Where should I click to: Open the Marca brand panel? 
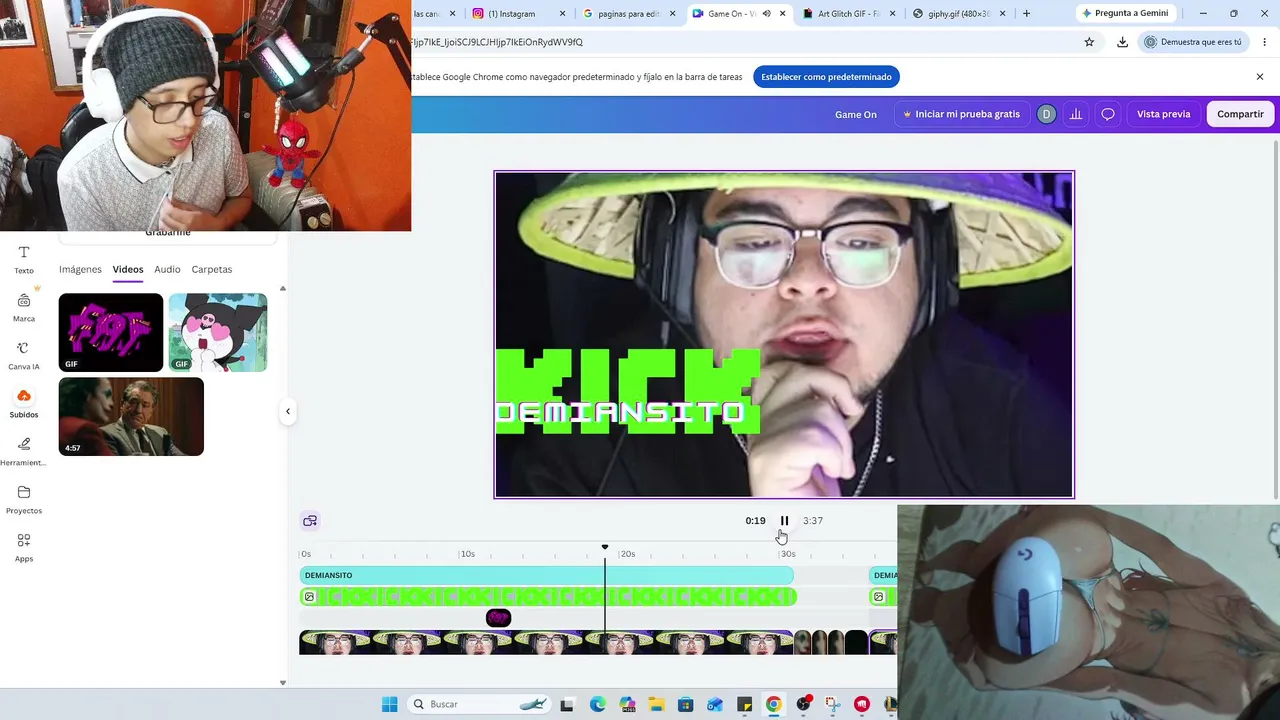pyautogui.click(x=24, y=307)
